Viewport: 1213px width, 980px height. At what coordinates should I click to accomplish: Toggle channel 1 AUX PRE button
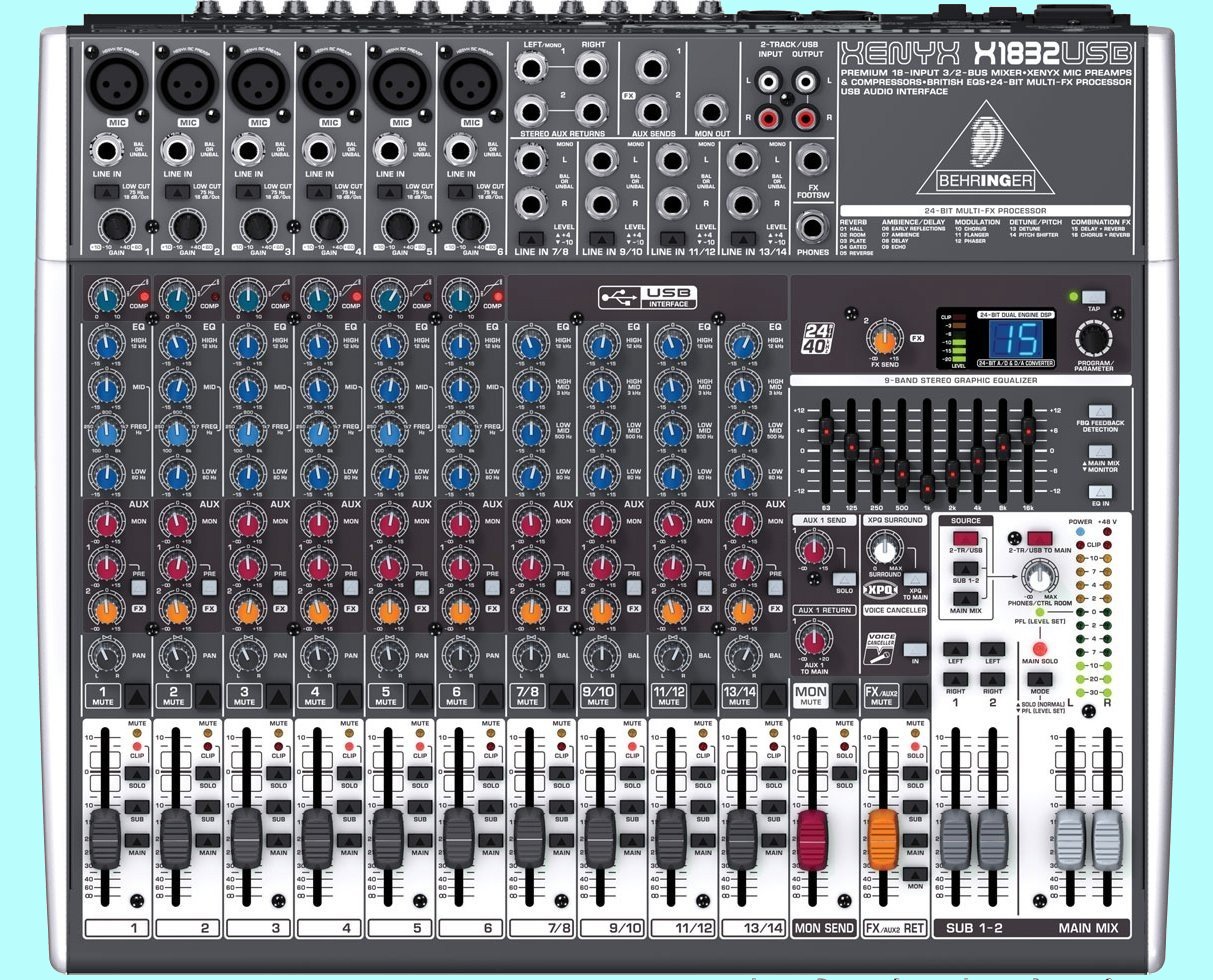coord(138,588)
